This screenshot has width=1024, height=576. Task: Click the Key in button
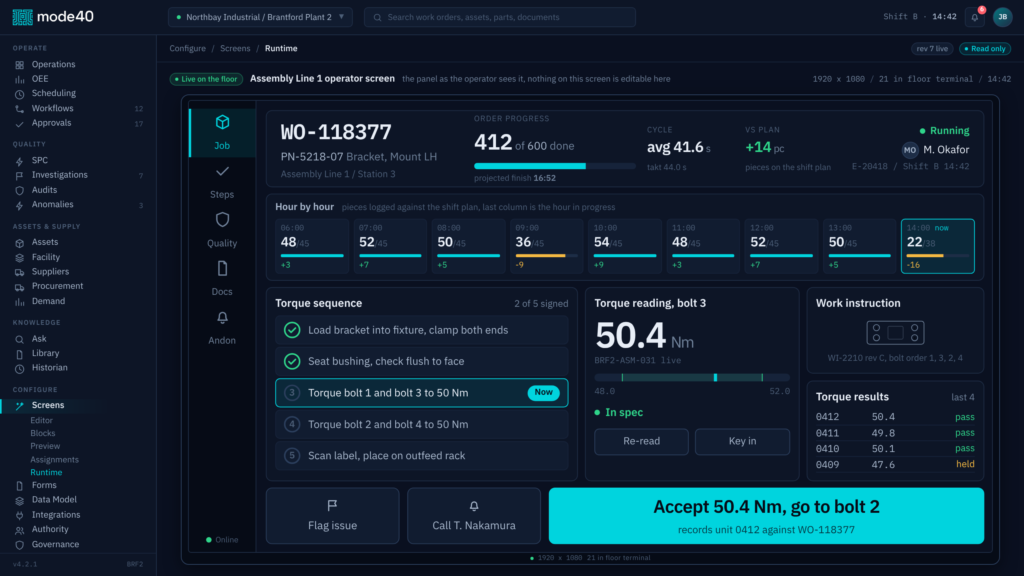[743, 441]
